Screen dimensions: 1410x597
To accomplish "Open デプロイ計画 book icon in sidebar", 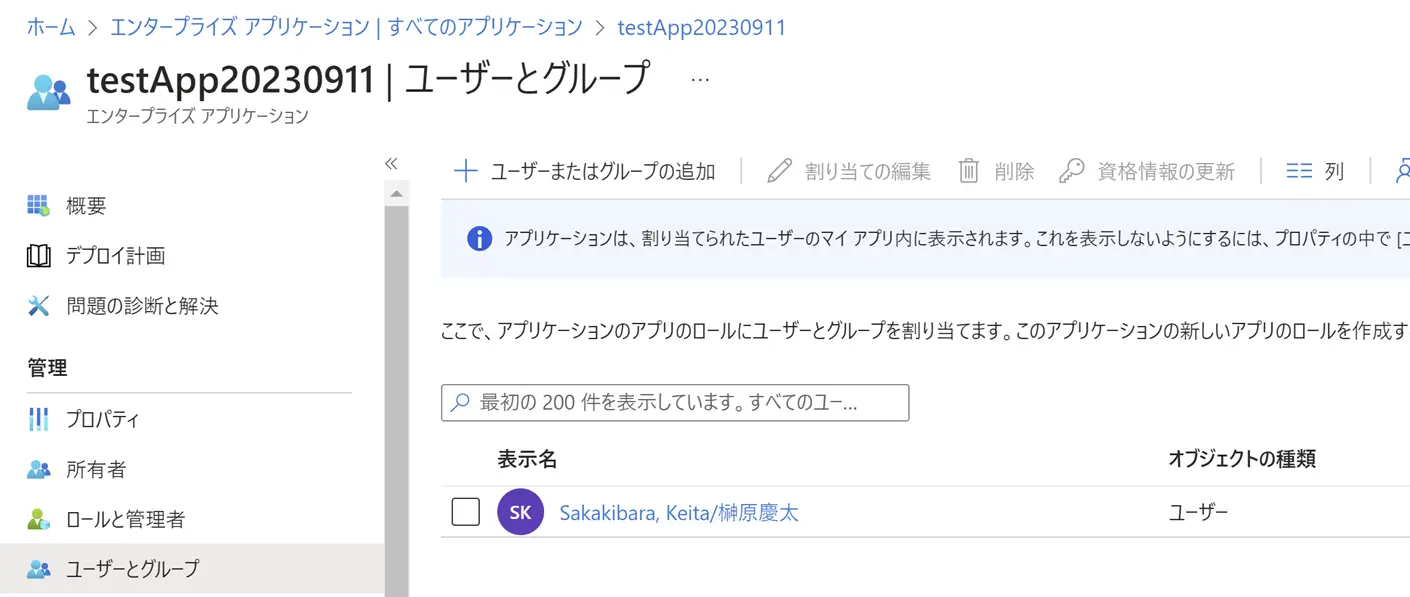I will (38, 256).
